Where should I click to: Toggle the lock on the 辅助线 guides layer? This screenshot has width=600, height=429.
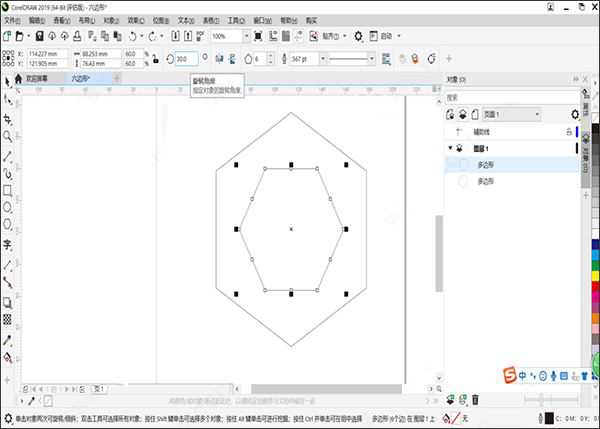coord(569,132)
